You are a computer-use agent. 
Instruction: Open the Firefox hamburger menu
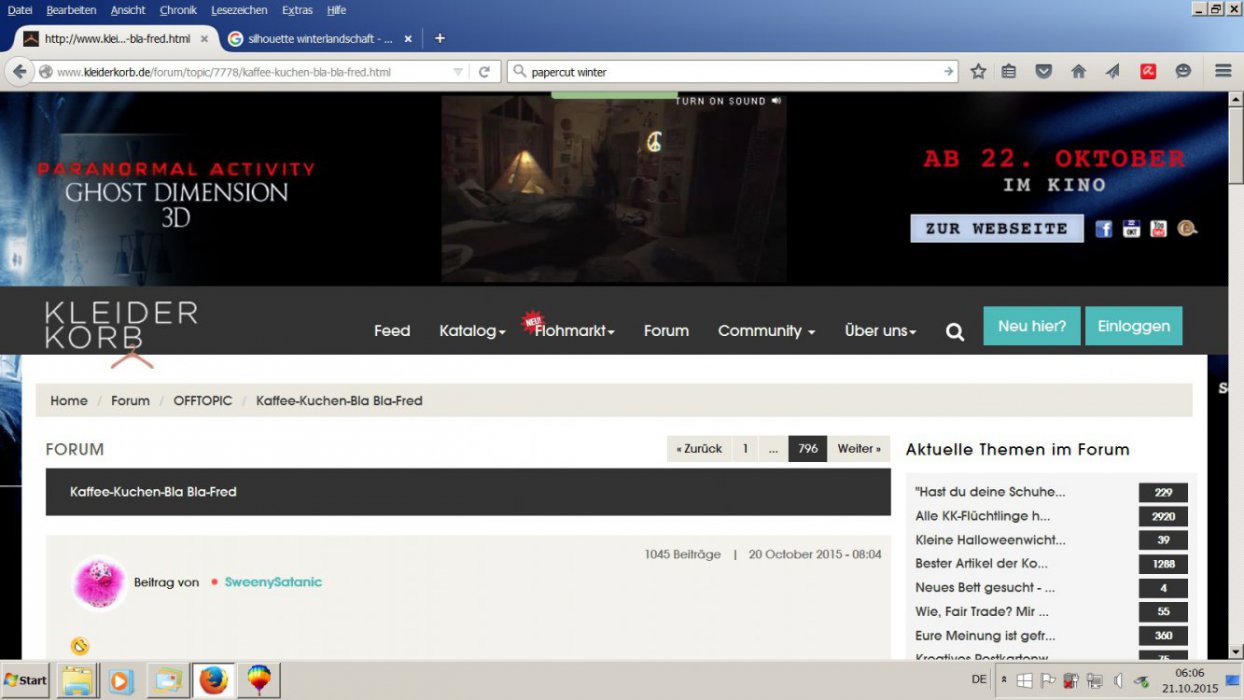(1222, 71)
